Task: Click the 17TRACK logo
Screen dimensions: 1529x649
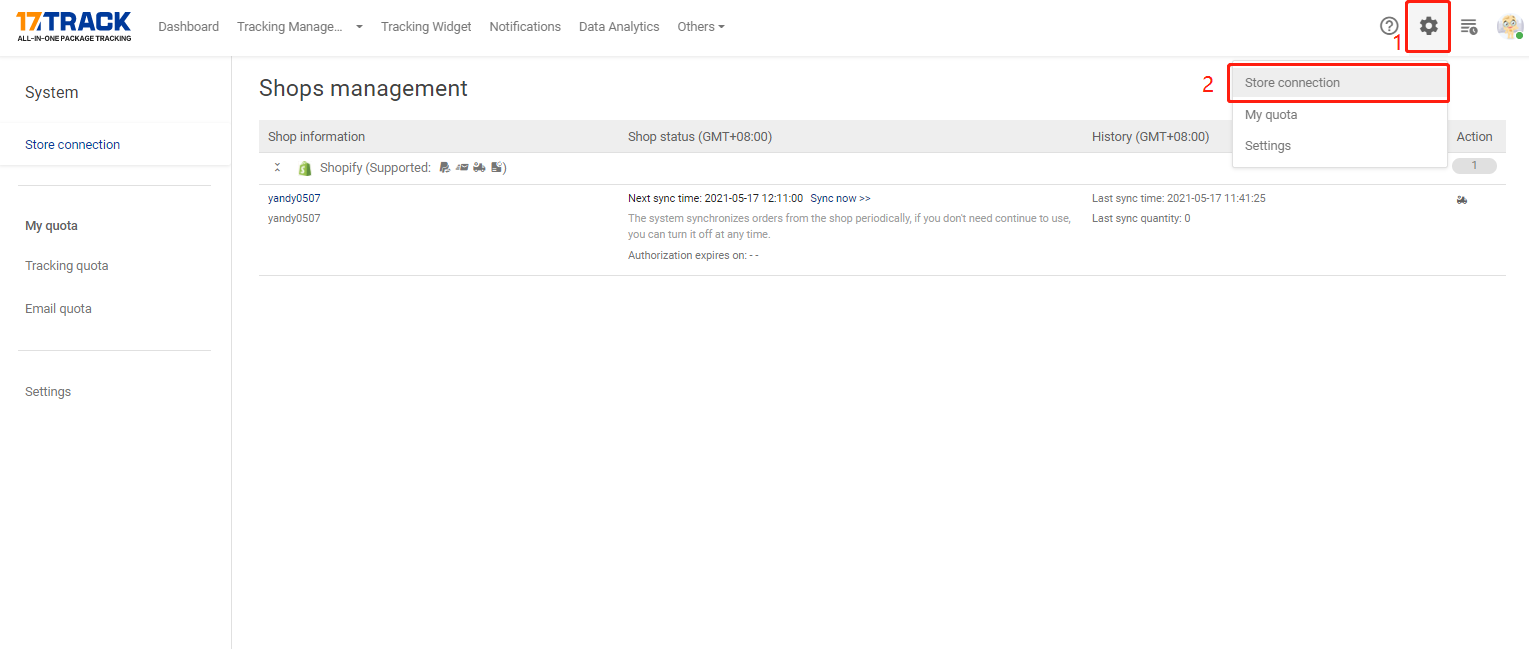Action: click(x=74, y=27)
